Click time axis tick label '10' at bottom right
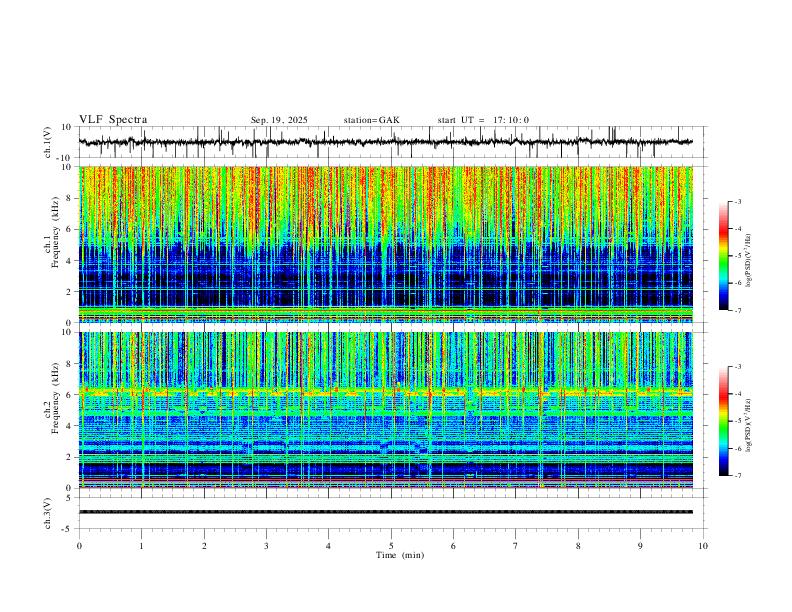 pyautogui.click(x=703, y=546)
